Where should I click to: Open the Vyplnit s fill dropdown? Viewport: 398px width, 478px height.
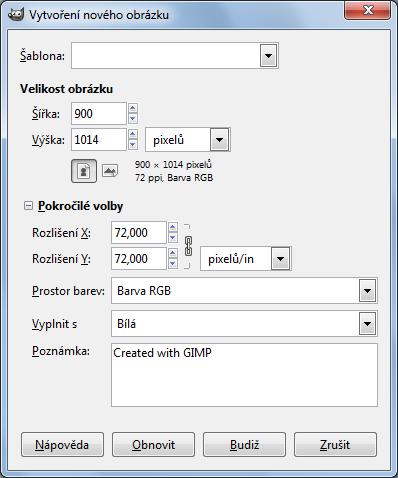click(368, 323)
